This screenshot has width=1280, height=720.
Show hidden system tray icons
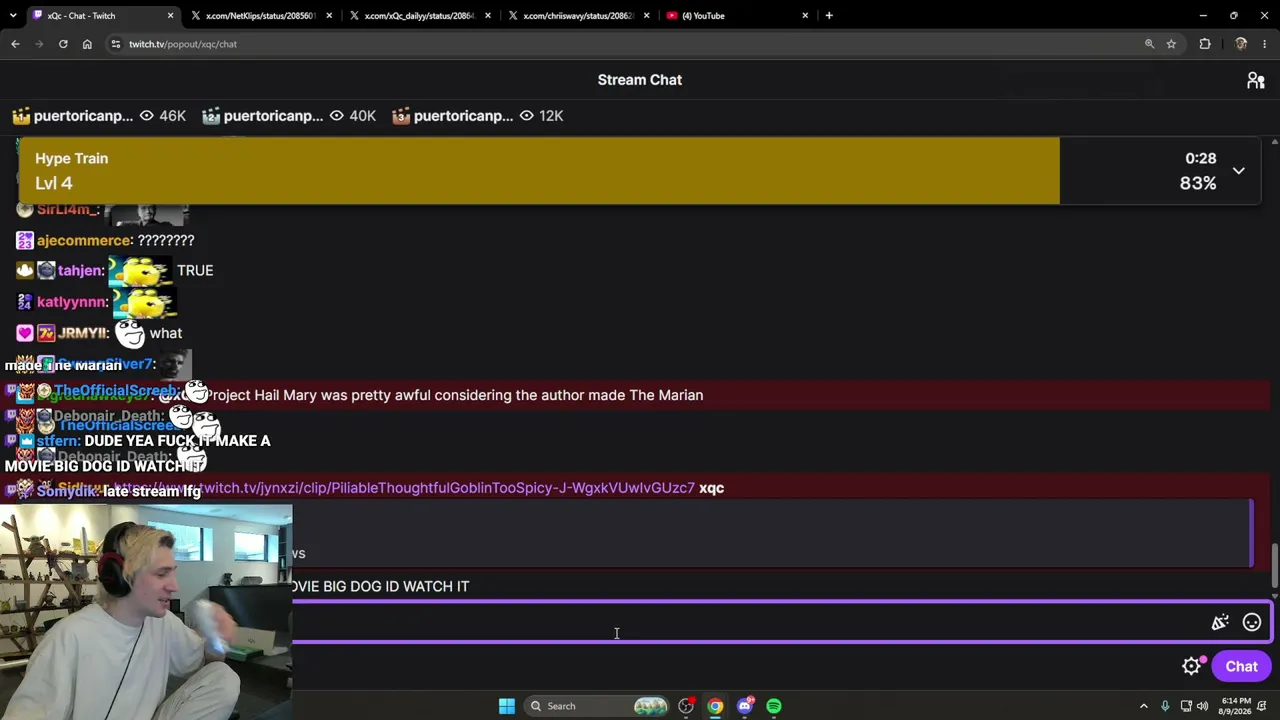pyautogui.click(x=1144, y=706)
